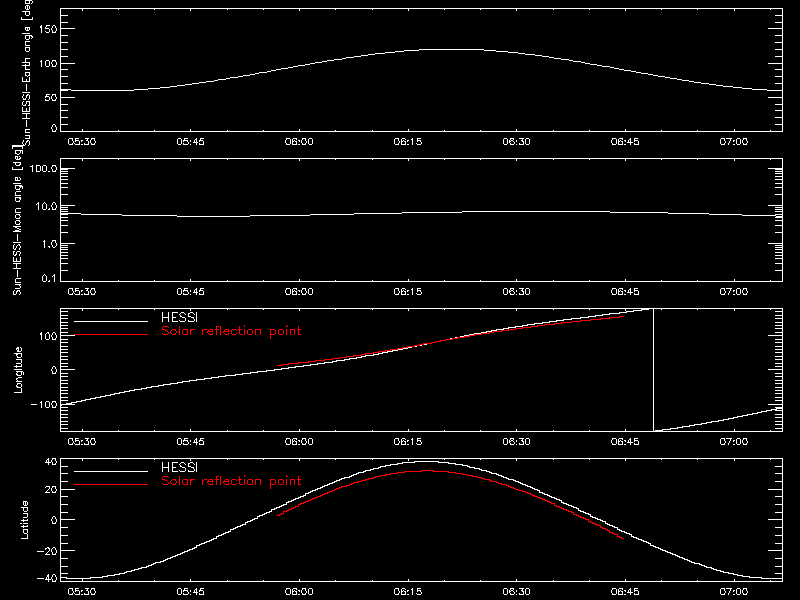Select HESSI legend text in Latitude plot
This screenshot has width=800, height=600.
(x=179, y=467)
